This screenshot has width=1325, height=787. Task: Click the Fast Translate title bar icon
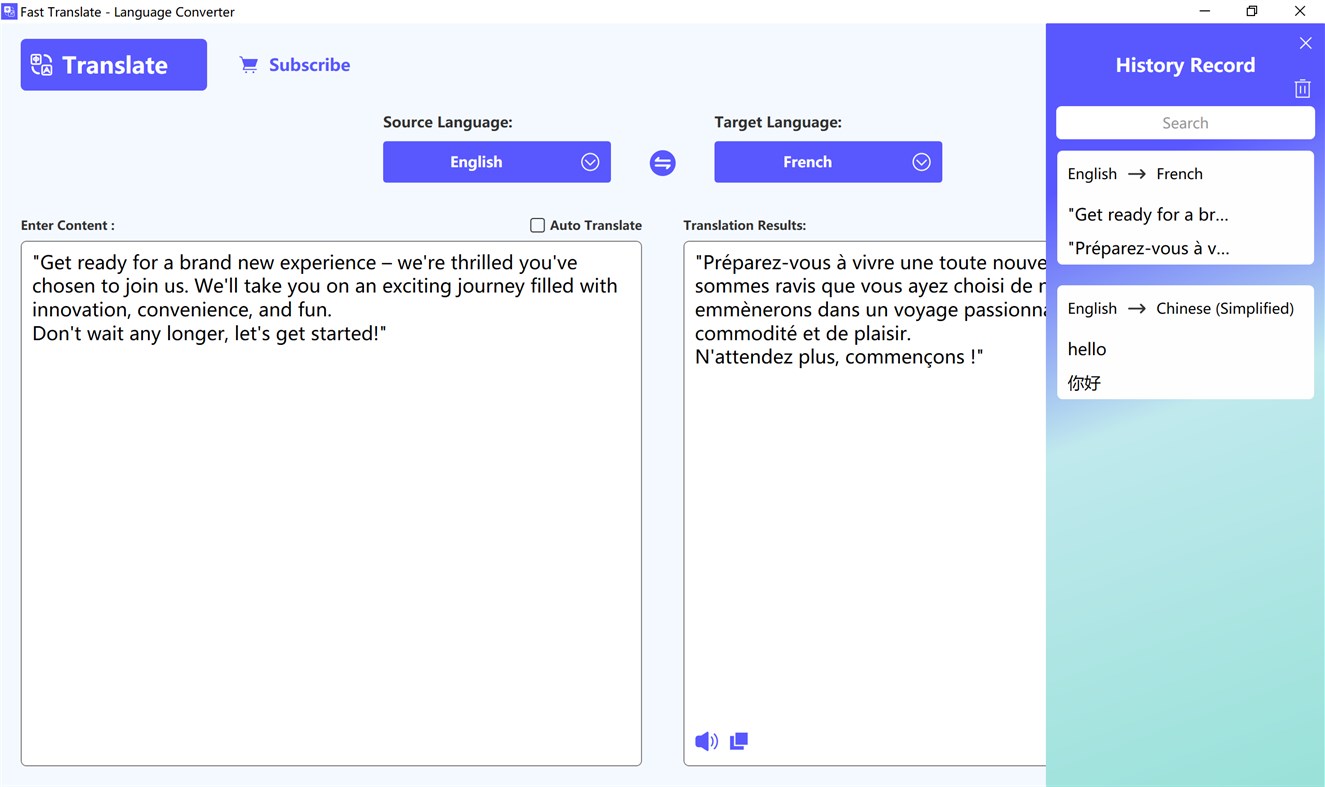[x=10, y=11]
